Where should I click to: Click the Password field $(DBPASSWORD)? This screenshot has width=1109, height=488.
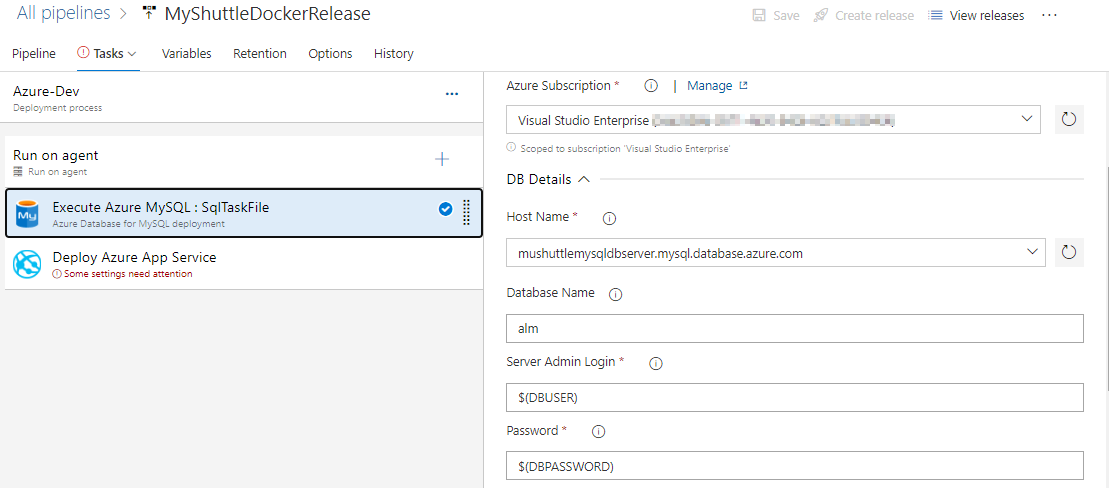pyautogui.click(x=795, y=466)
